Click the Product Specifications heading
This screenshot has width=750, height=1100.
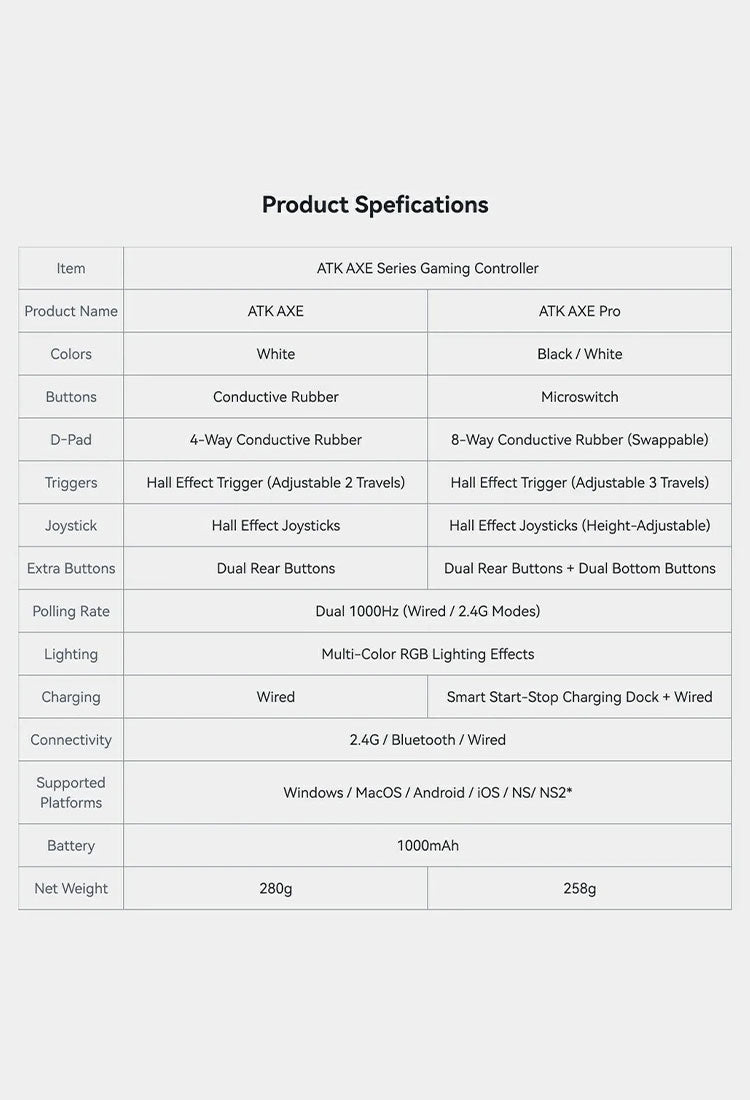[x=375, y=205]
